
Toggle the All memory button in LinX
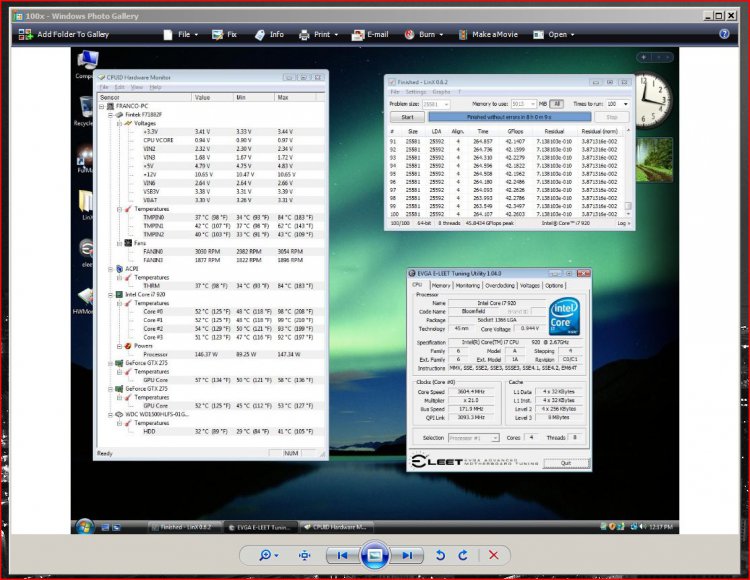click(556, 104)
